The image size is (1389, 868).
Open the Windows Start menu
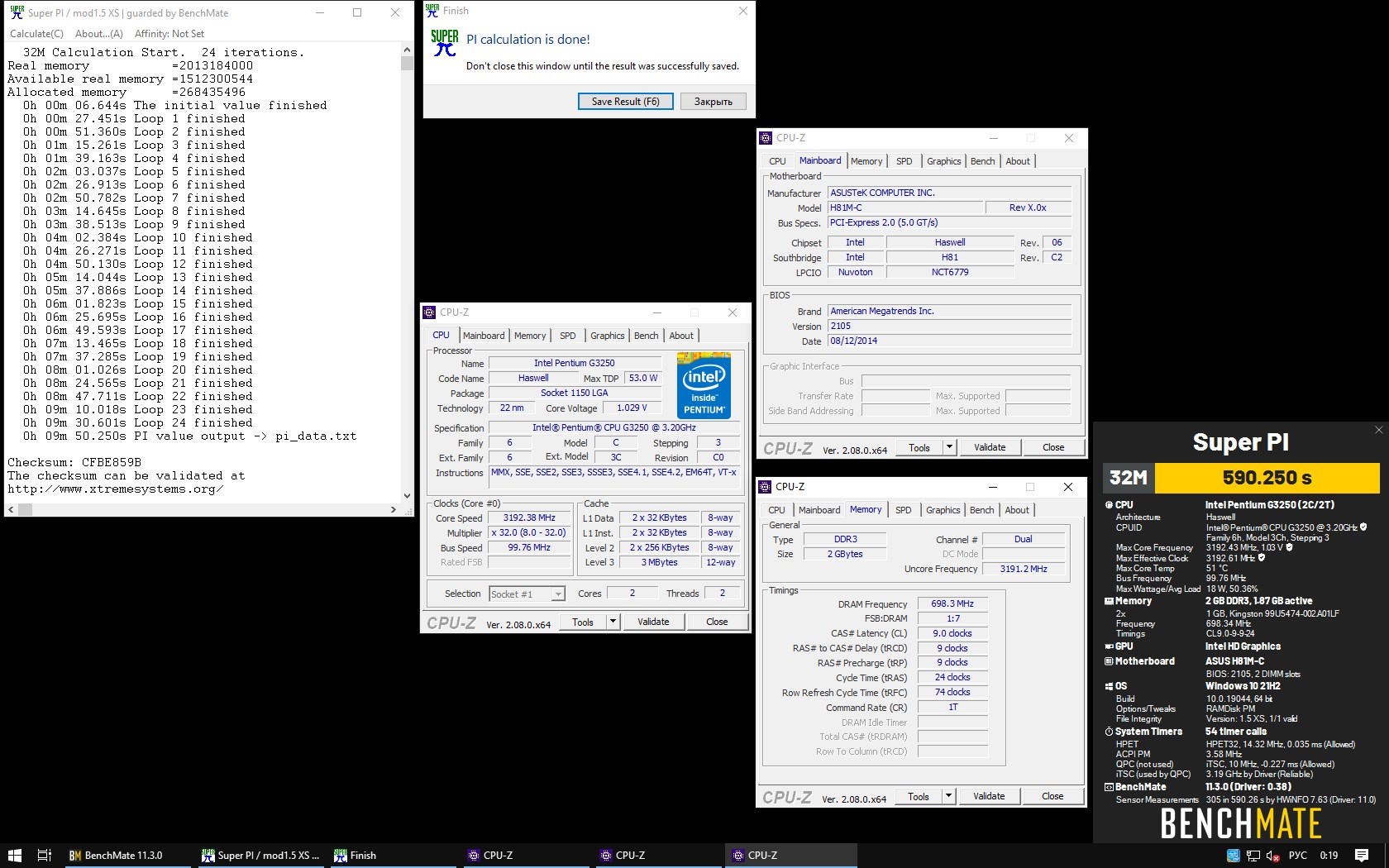14,856
